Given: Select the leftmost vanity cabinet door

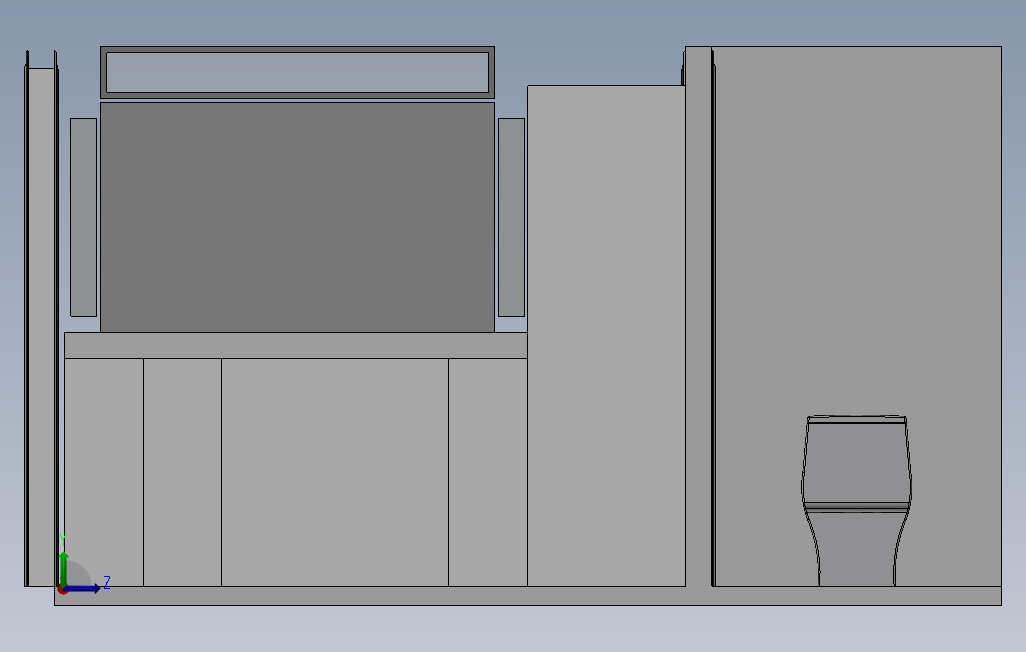Looking at the screenshot, I should tap(104, 472).
